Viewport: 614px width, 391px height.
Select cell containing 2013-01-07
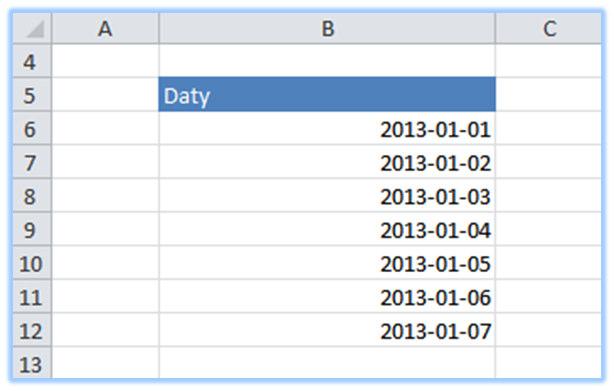[327, 330]
